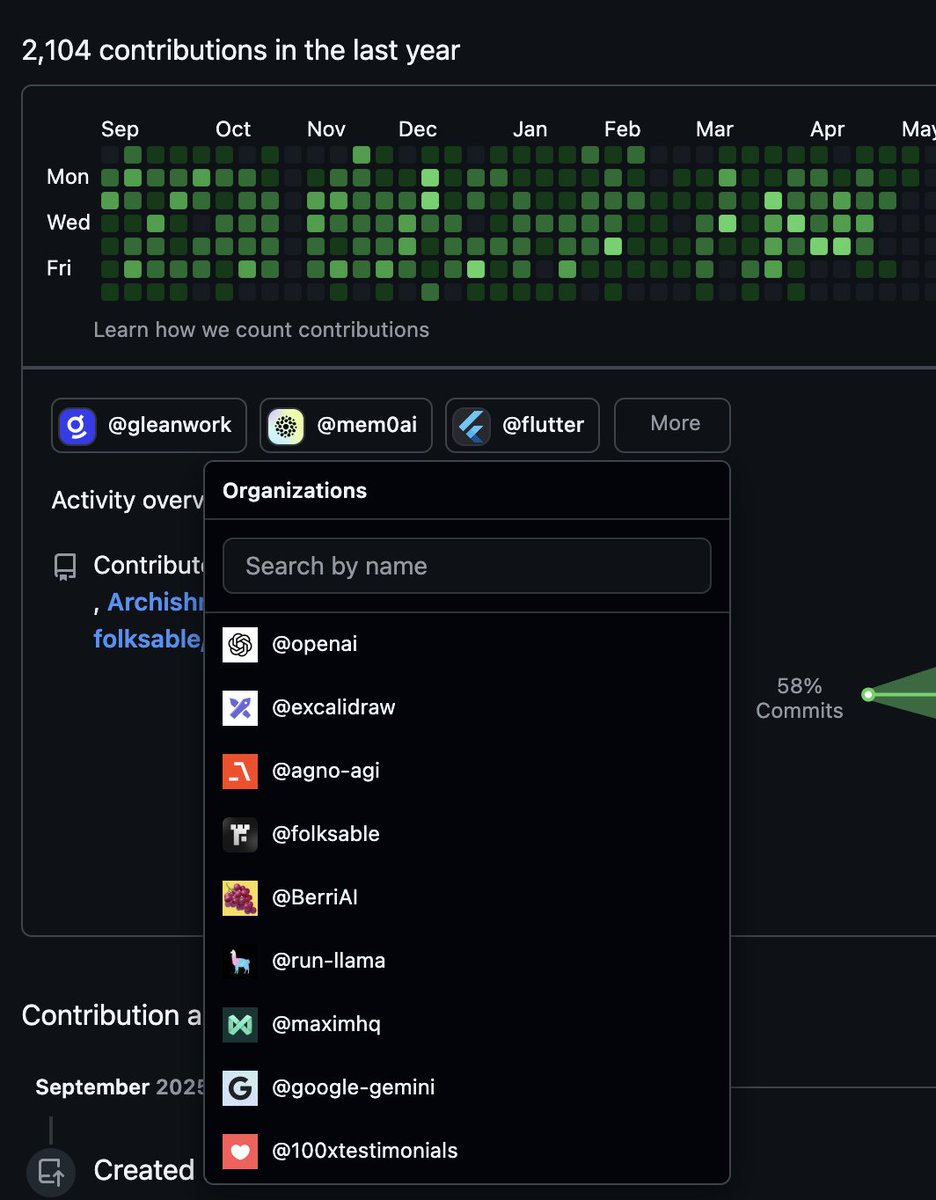Select @BerriAI from organizations list
Screen dimensions: 936x1200
pyautogui.click(x=467, y=898)
